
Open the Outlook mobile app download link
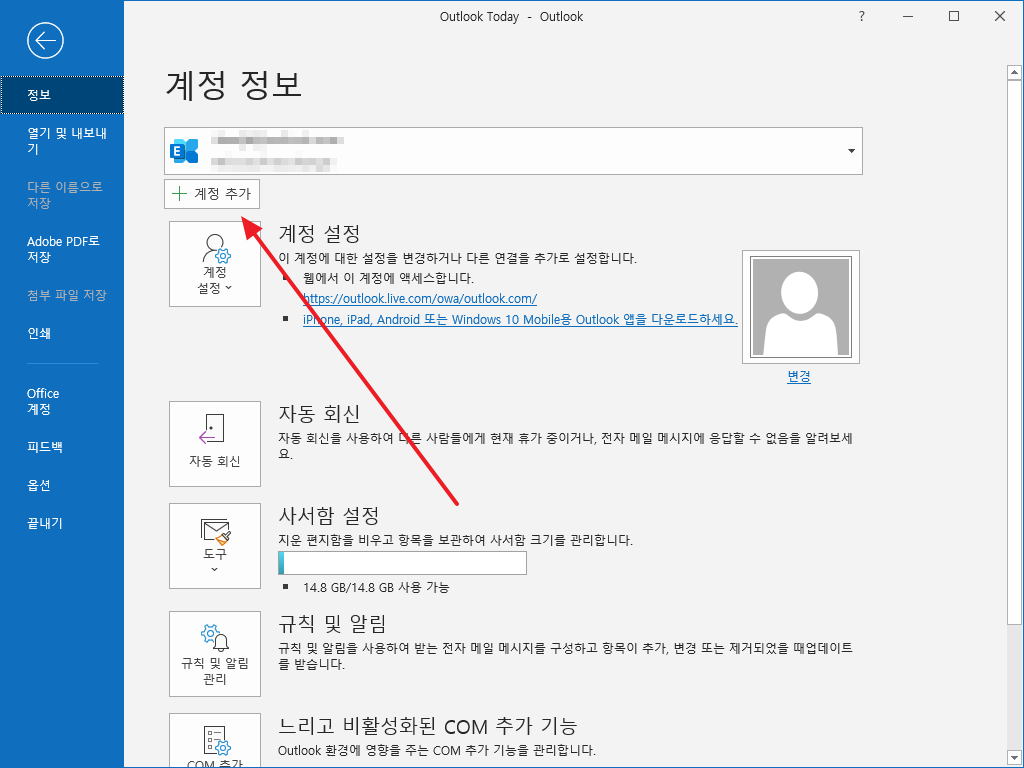pyautogui.click(x=520, y=319)
